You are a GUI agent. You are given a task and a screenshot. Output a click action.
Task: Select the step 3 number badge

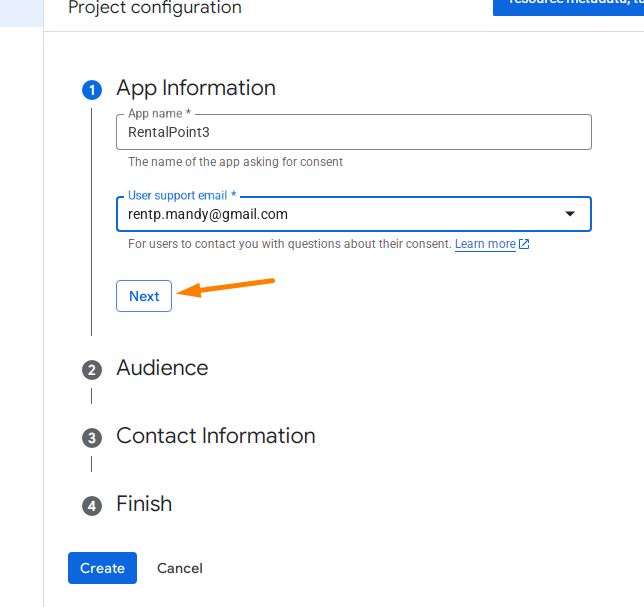tap(92, 438)
